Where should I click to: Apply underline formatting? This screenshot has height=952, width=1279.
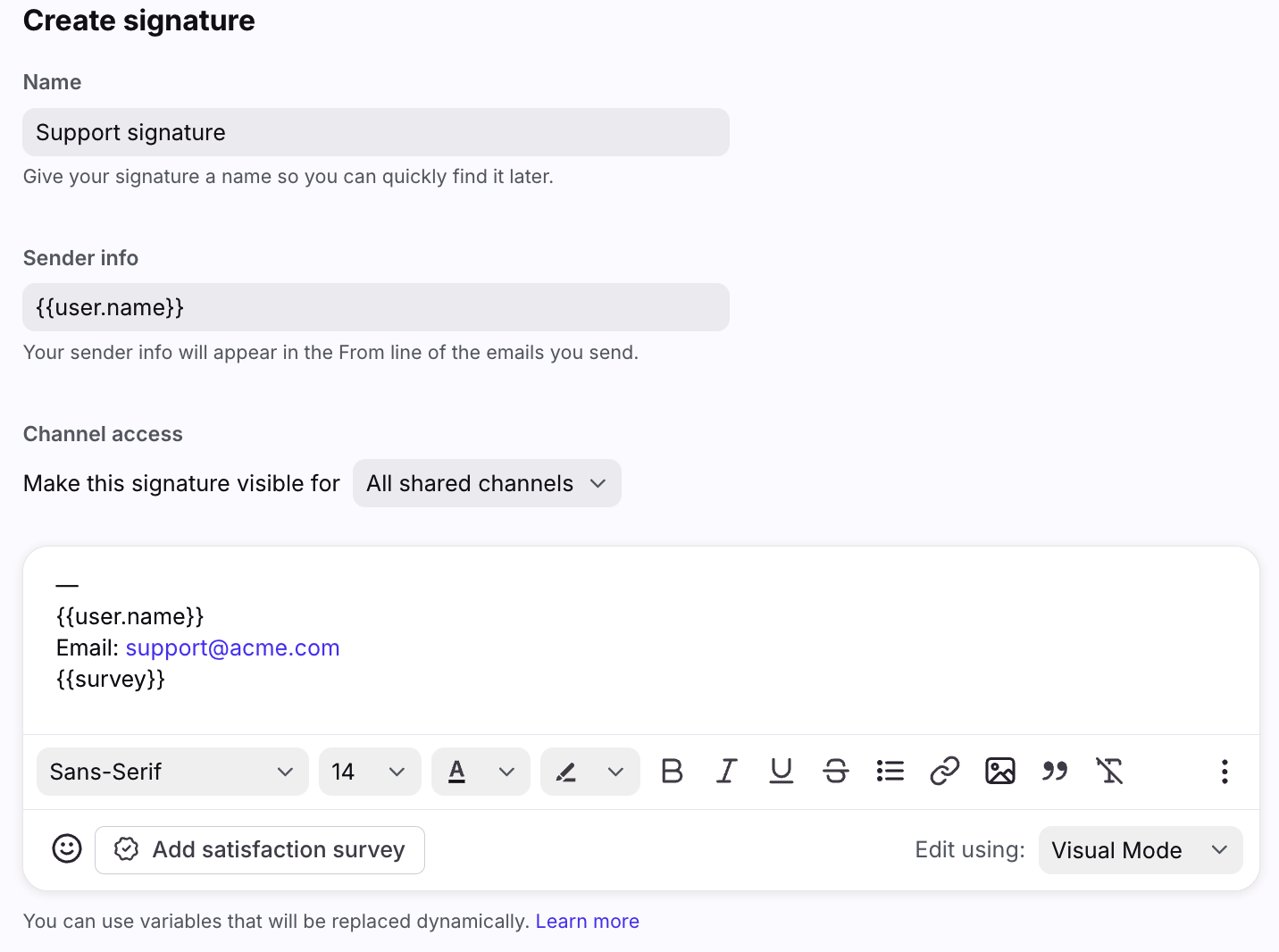point(782,771)
